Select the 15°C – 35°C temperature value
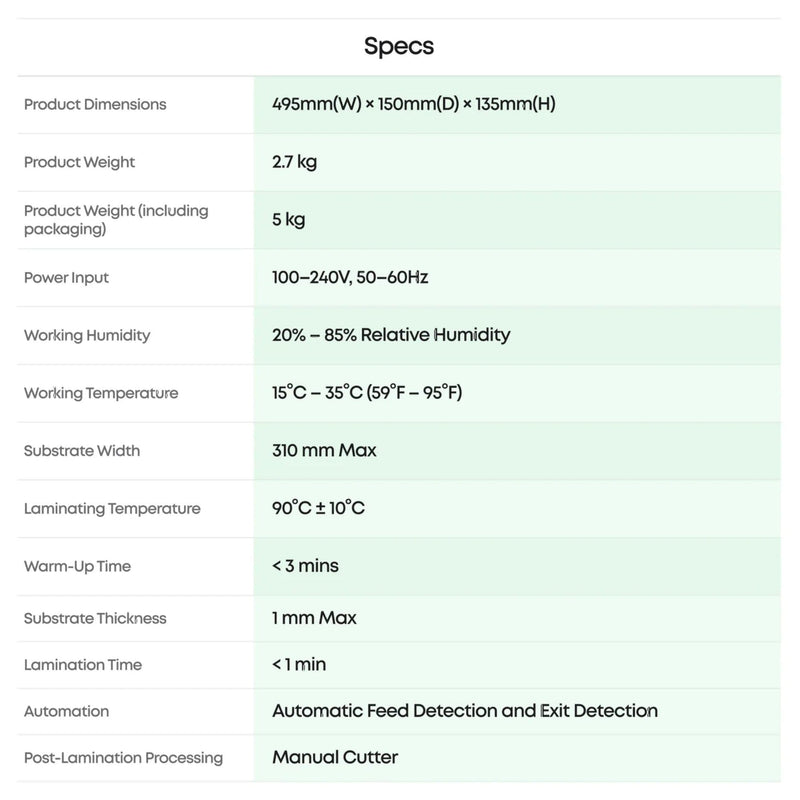This screenshot has width=800, height=800. coord(367,393)
